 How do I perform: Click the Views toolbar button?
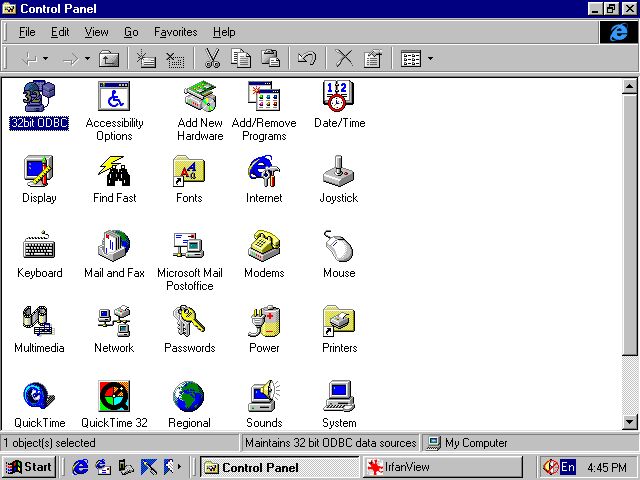(x=411, y=59)
